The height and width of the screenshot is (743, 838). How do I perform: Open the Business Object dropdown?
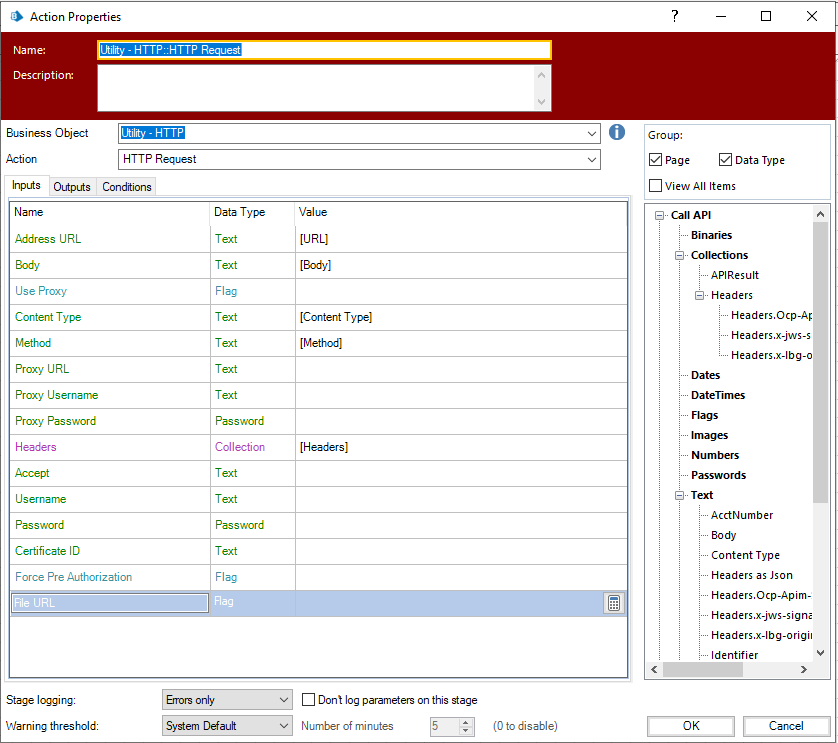click(x=593, y=133)
